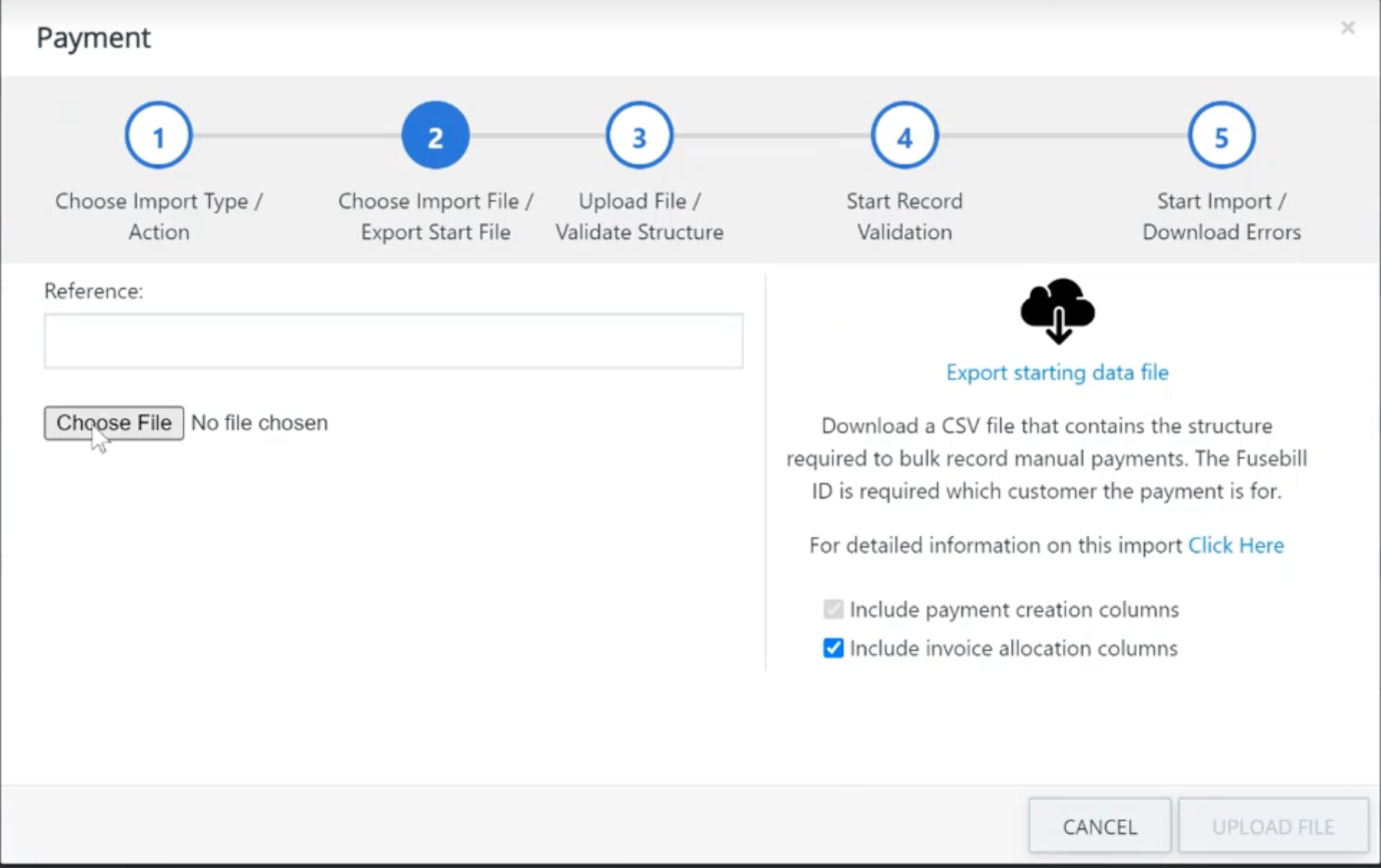Toggle Include payment creation columns checkbox
This screenshot has width=1381, height=868.
[x=833, y=609]
